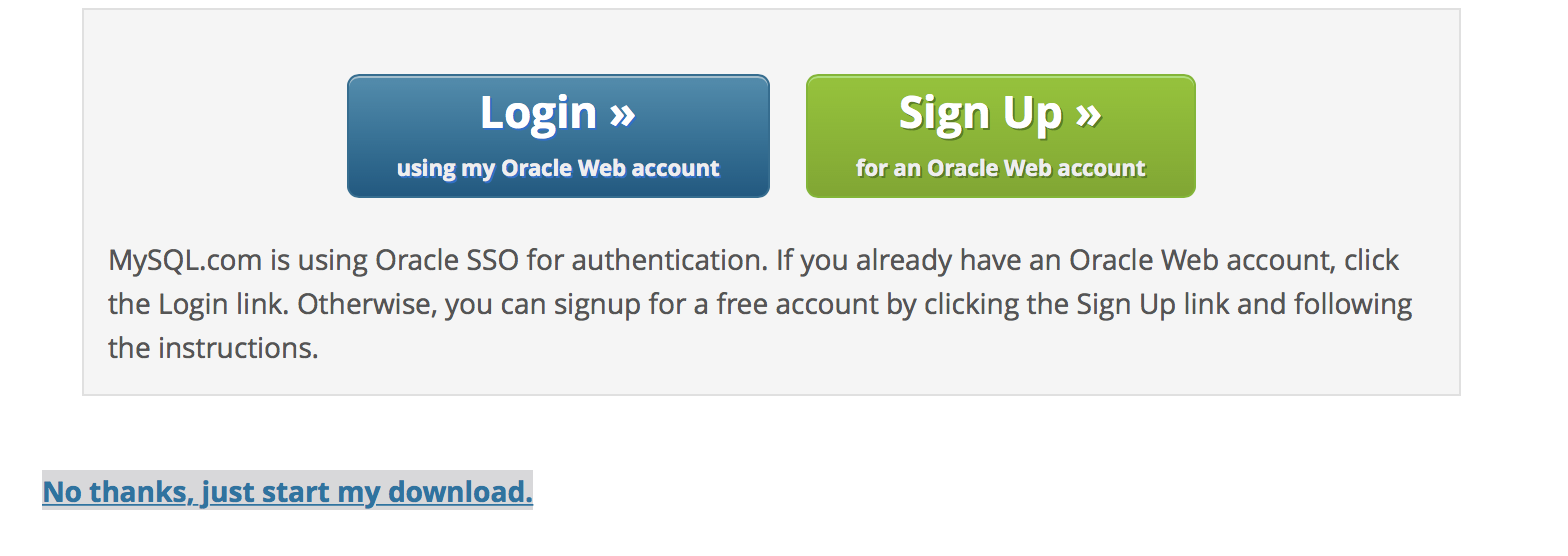
Task: Click 'for an Oracle Web account' subtitle
Action: point(1000,168)
